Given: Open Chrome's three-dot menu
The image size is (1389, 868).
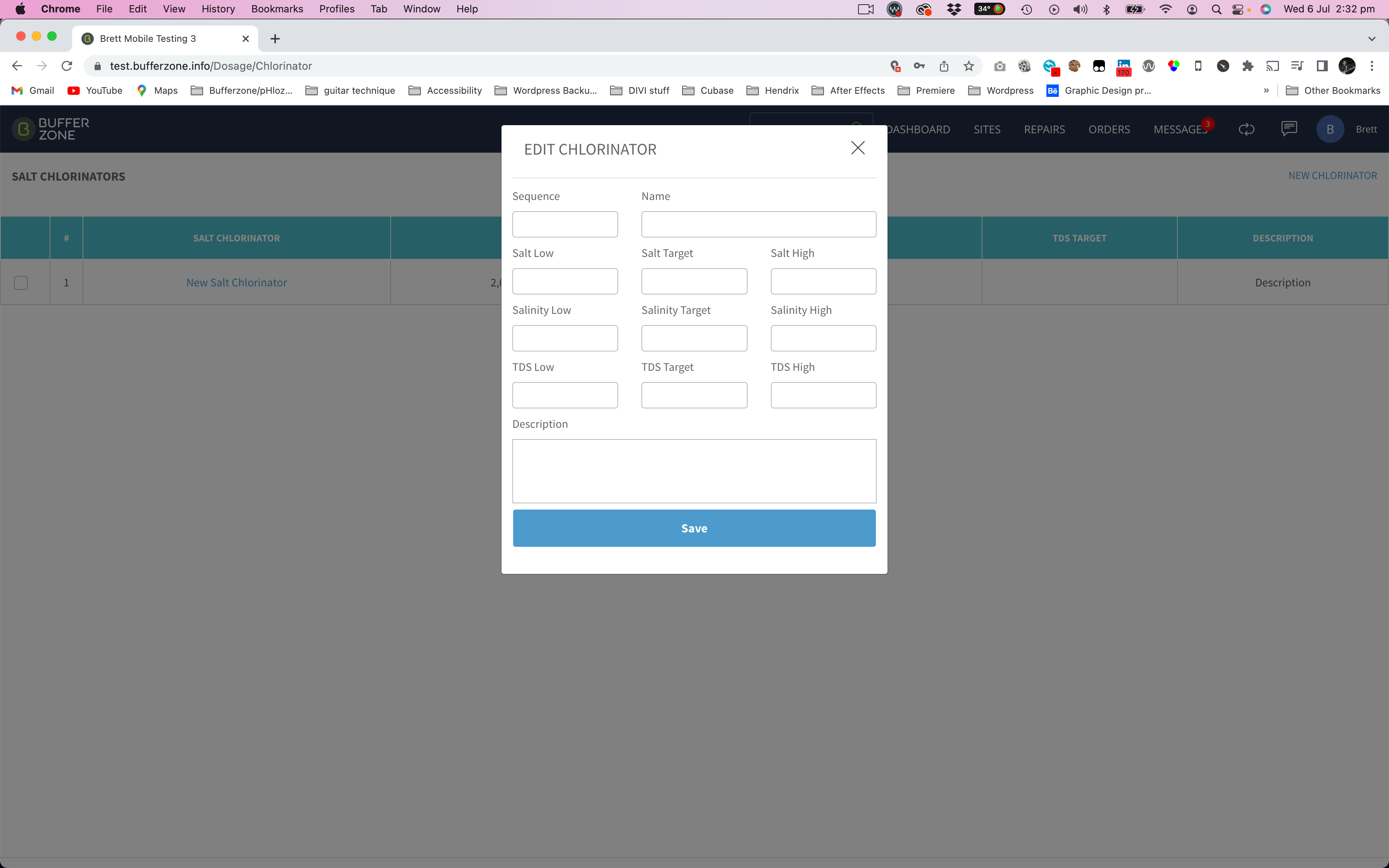Looking at the screenshot, I should point(1372,66).
